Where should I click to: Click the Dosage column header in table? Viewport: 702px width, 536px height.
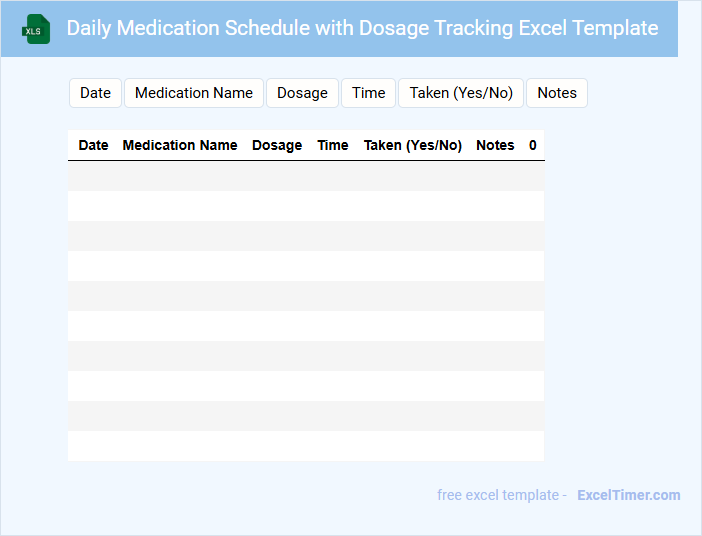[x=277, y=145]
